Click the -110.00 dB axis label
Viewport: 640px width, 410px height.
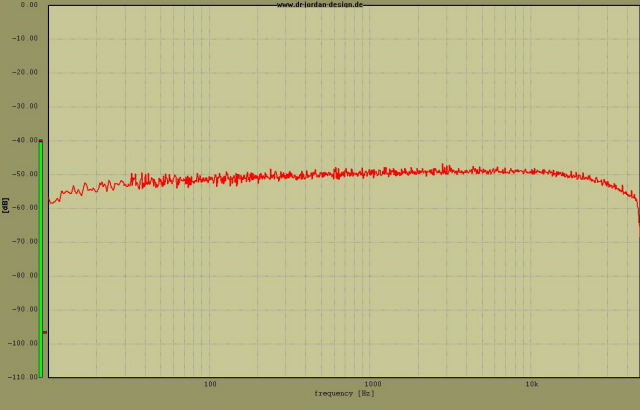tap(20, 377)
